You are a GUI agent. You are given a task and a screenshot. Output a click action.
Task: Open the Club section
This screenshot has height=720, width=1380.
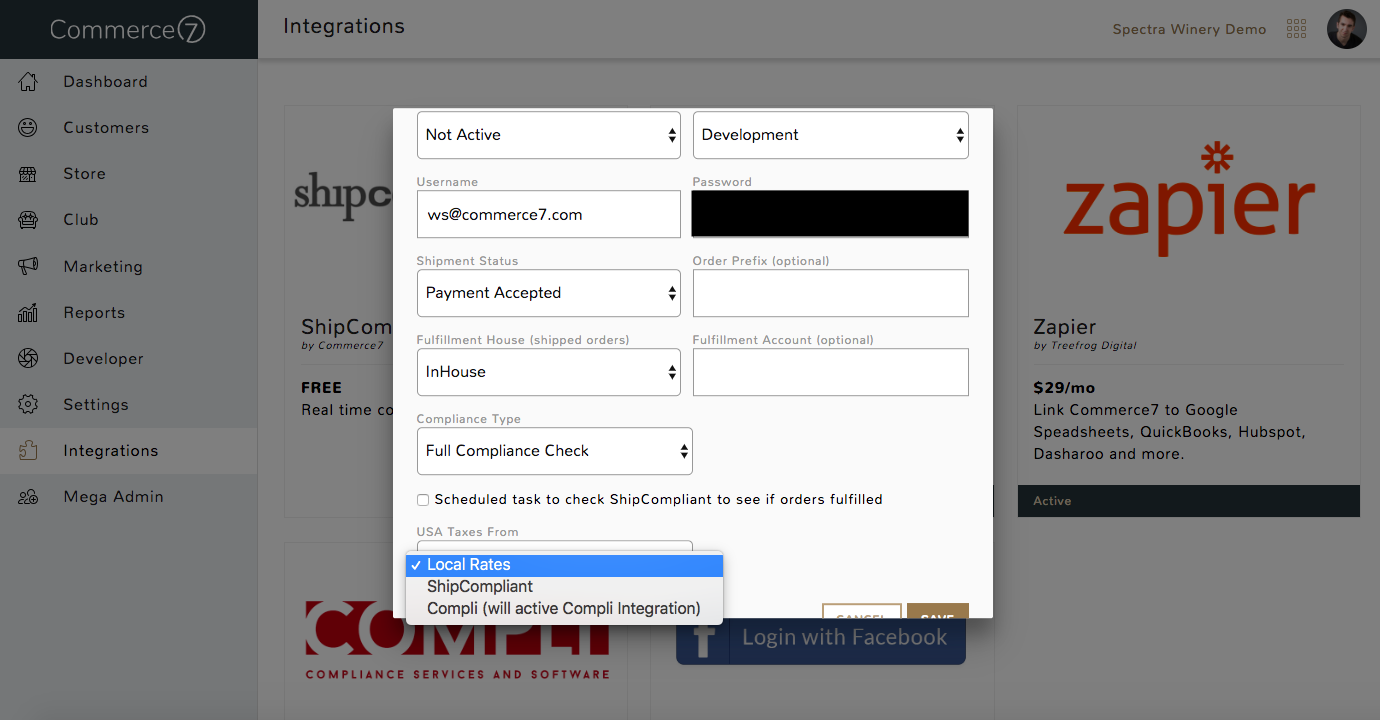click(x=81, y=220)
